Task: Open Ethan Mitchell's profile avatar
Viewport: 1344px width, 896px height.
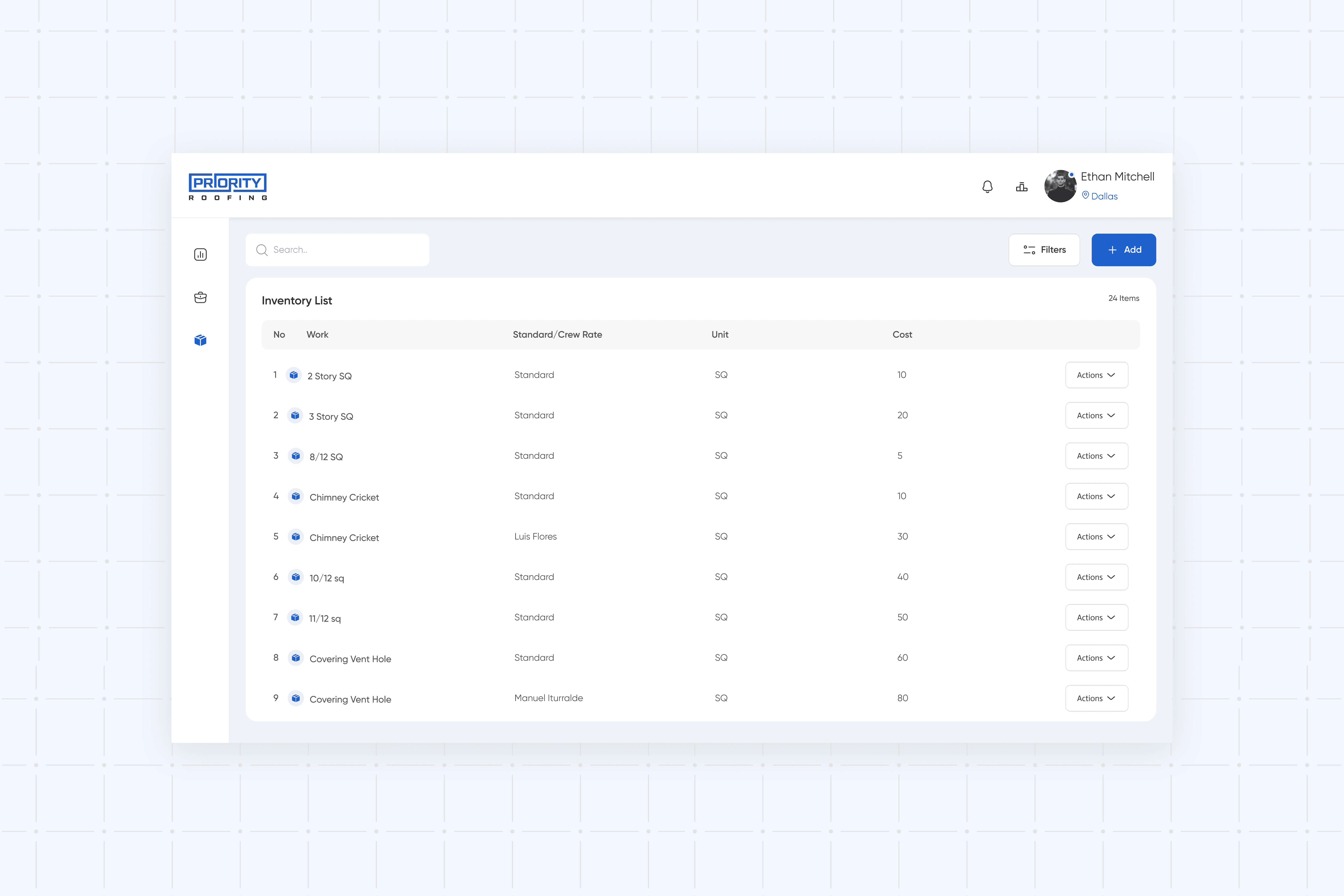Action: [x=1060, y=186]
